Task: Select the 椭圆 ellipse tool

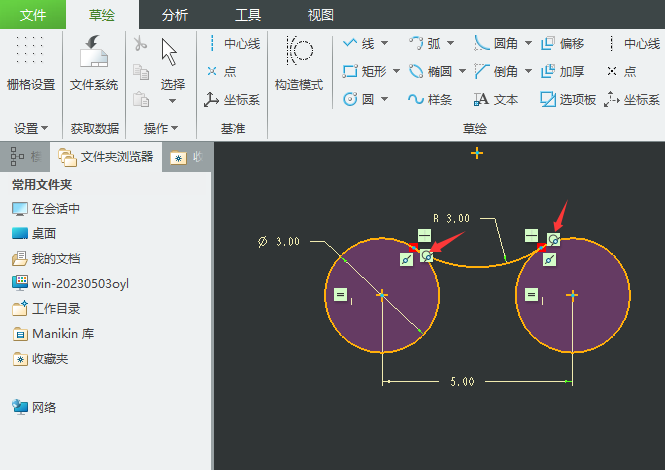Action: tap(430, 71)
